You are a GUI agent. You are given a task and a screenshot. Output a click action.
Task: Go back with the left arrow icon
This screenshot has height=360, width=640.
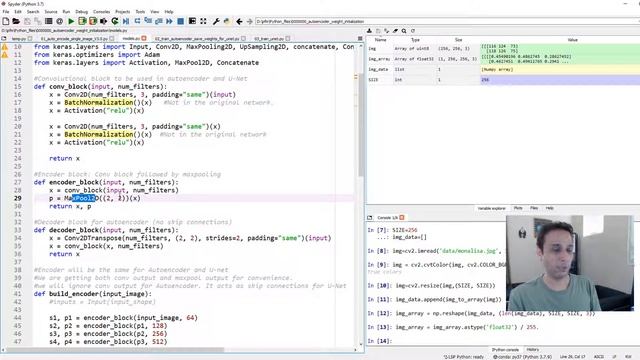pos(239,21)
